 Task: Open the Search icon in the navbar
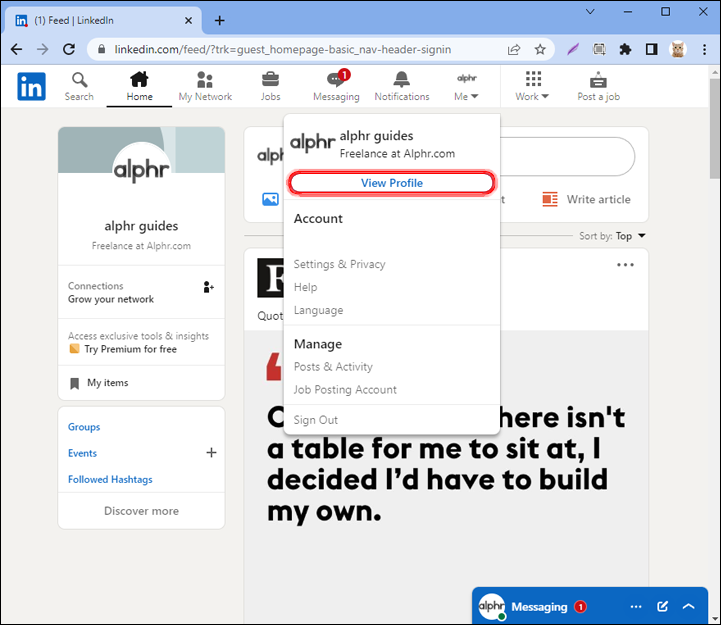click(x=79, y=86)
